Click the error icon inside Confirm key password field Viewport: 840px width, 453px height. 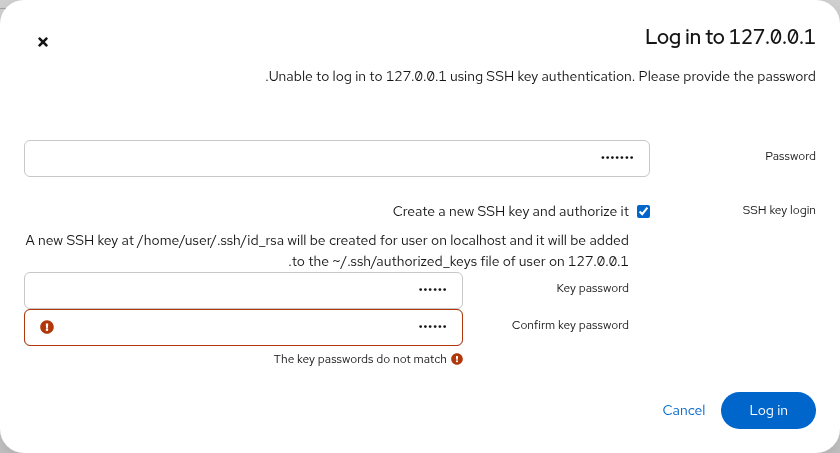pyautogui.click(x=47, y=327)
